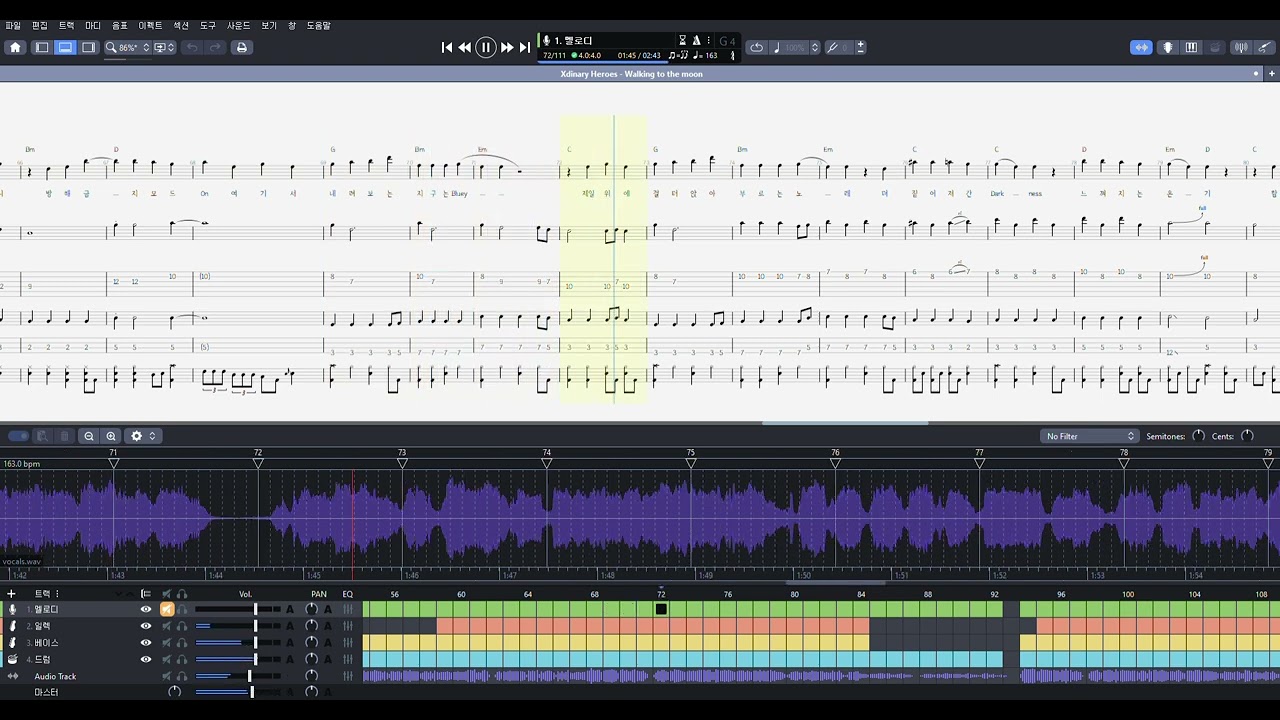Rewind to the previous bar
Viewport: 1280px width, 720px height.
(x=465, y=47)
